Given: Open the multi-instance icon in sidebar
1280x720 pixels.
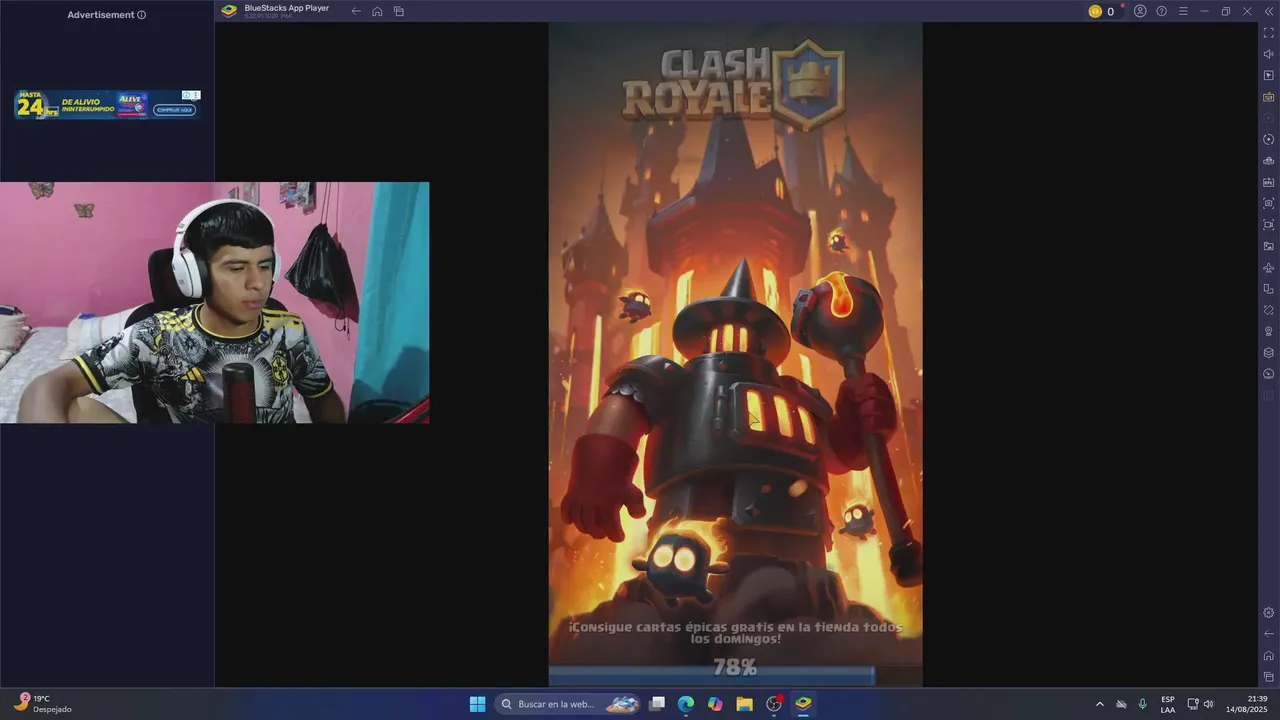Looking at the screenshot, I should click(x=1268, y=289).
